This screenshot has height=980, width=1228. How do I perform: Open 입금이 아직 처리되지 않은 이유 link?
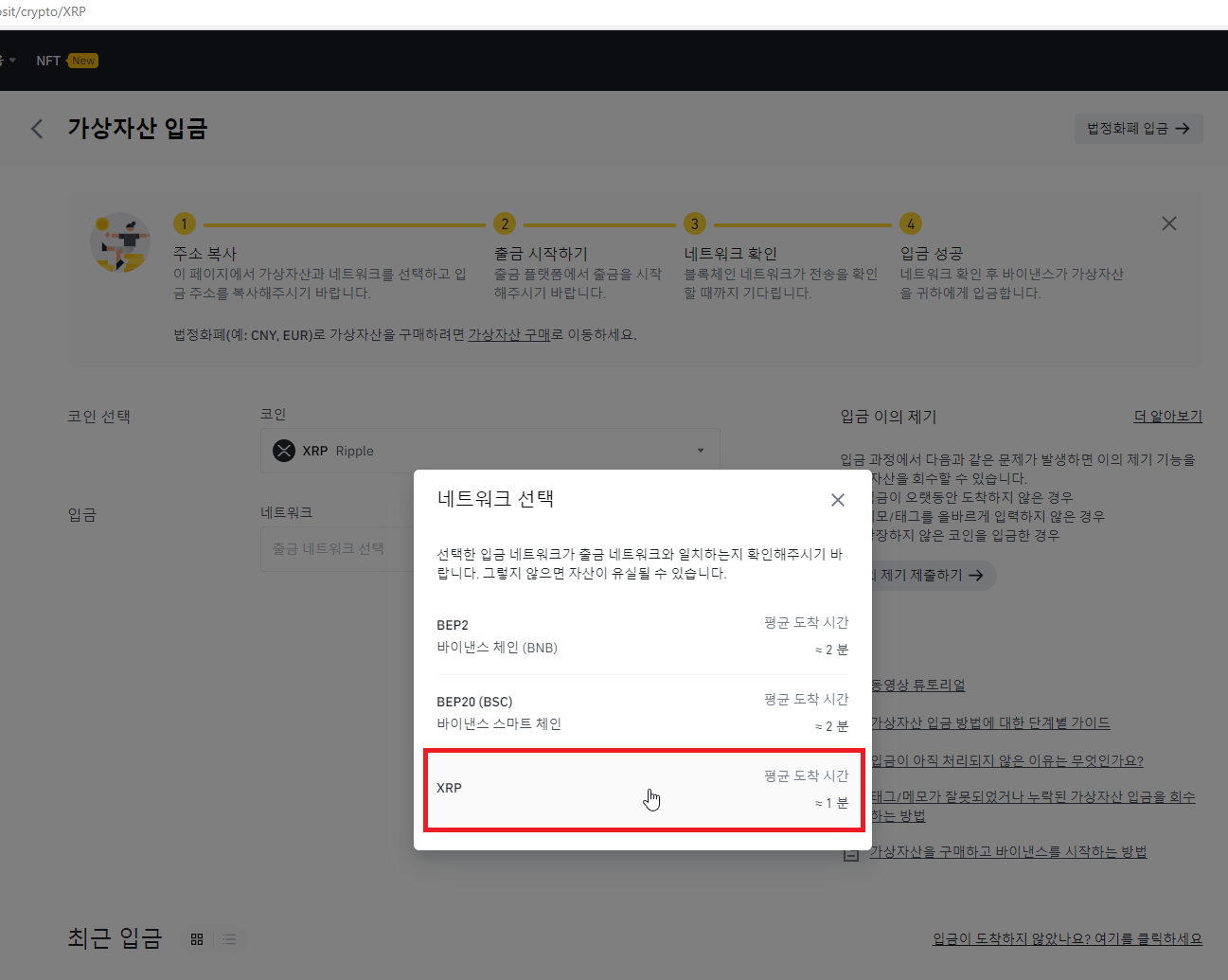(1006, 760)
